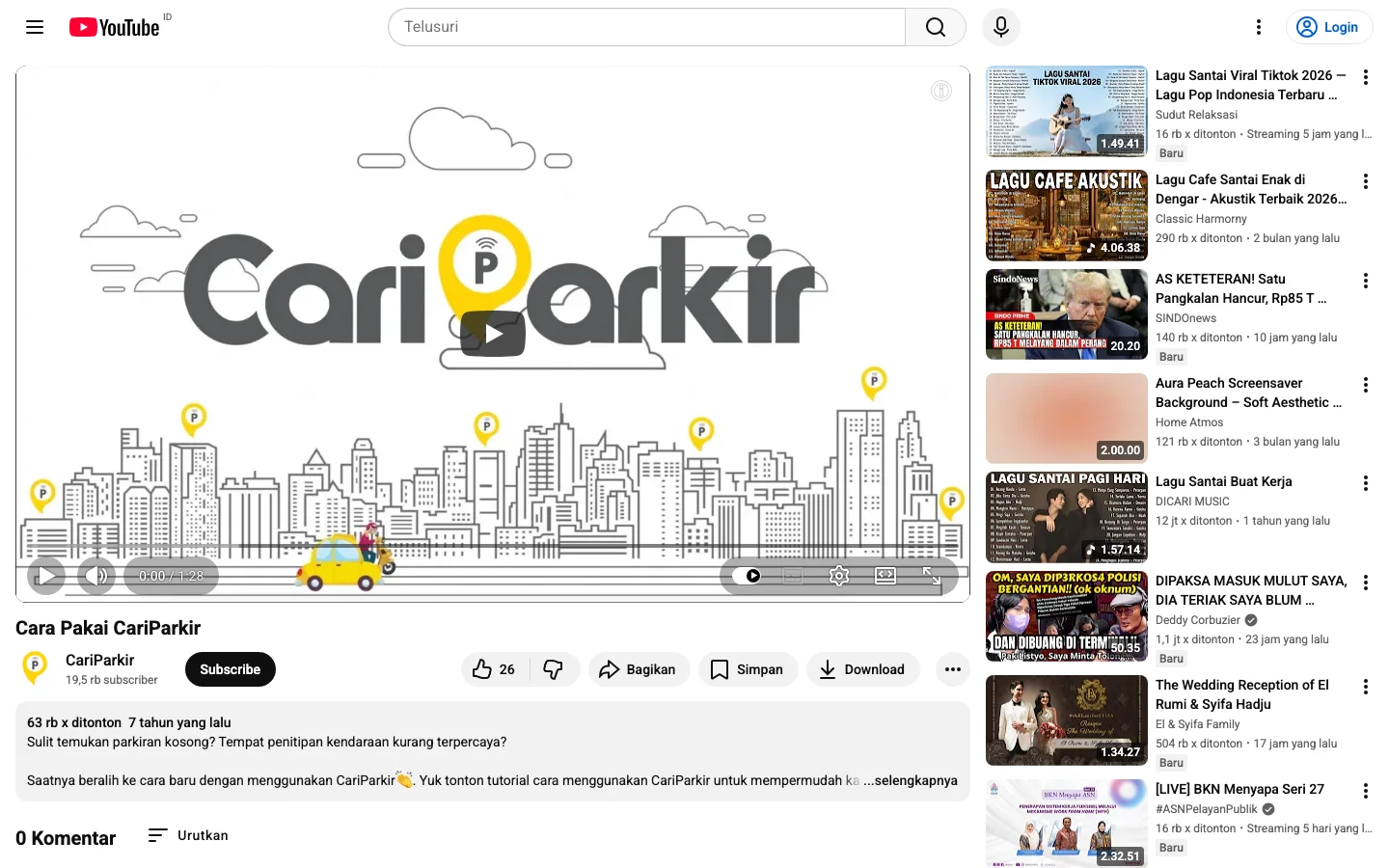Visit the Classic Harmorny channel name

pos(1201,219)
